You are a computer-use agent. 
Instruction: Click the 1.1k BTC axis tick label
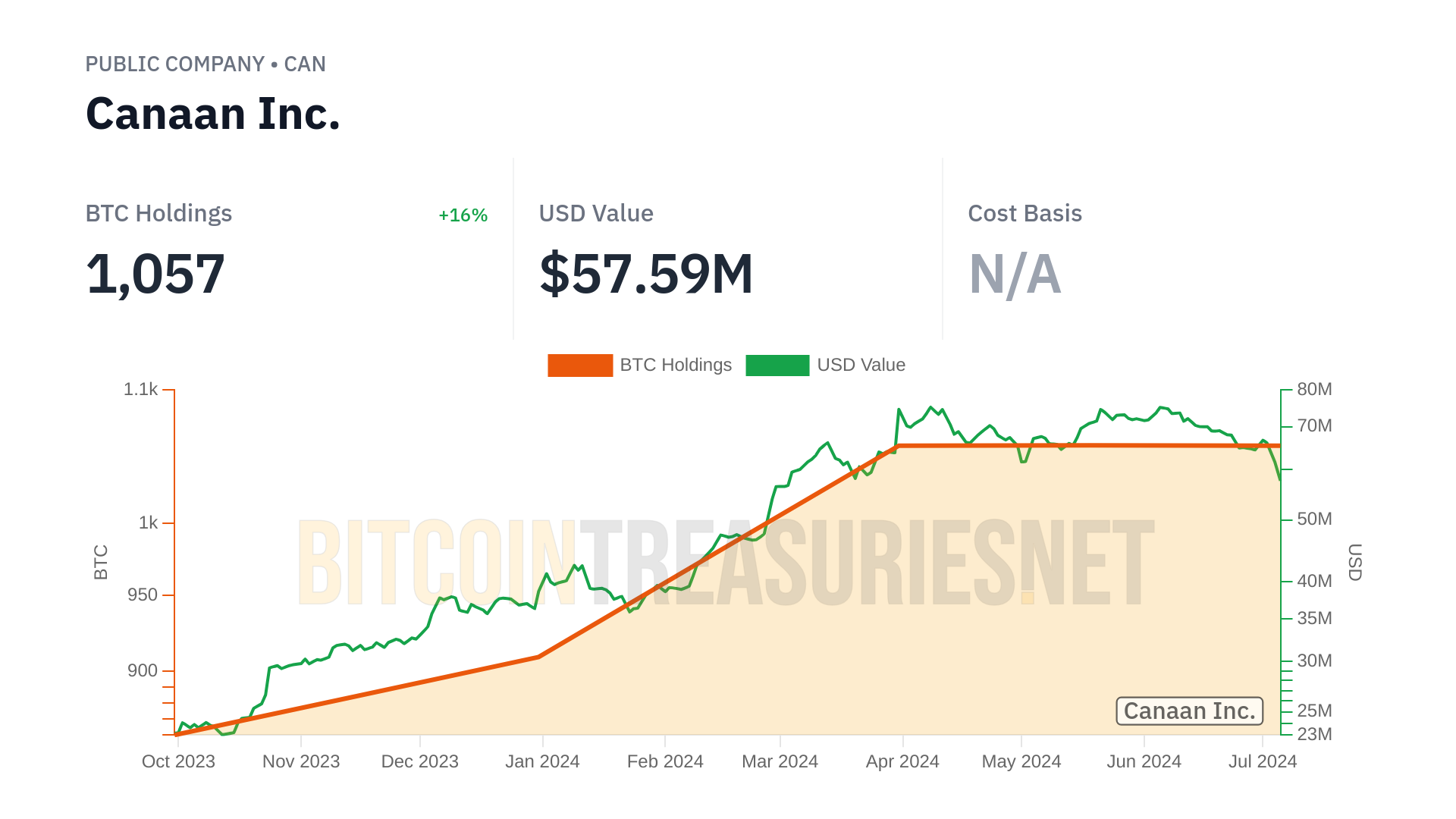point(140,390)
